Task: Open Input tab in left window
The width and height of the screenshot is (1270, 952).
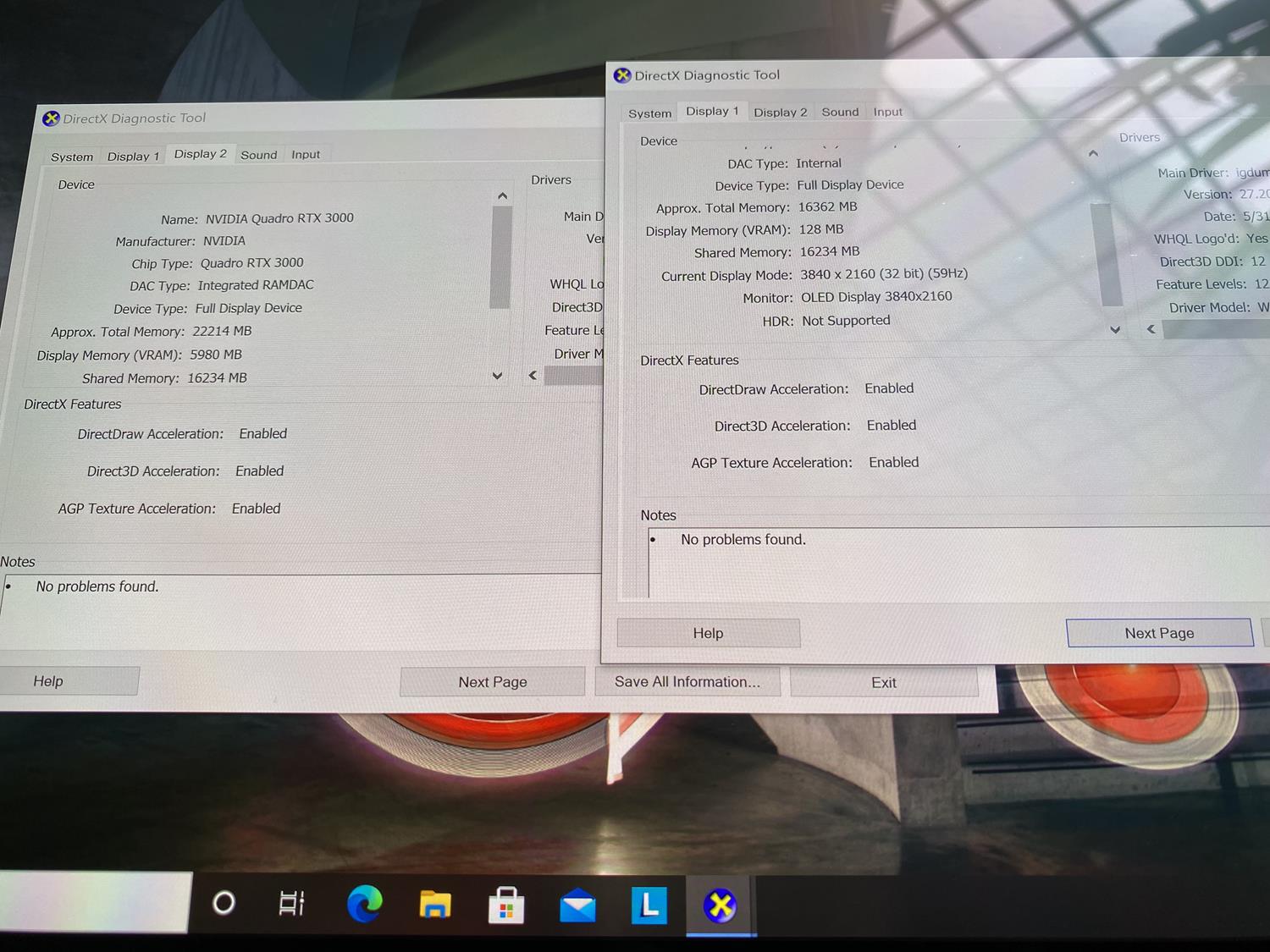Action: (306, 154)
